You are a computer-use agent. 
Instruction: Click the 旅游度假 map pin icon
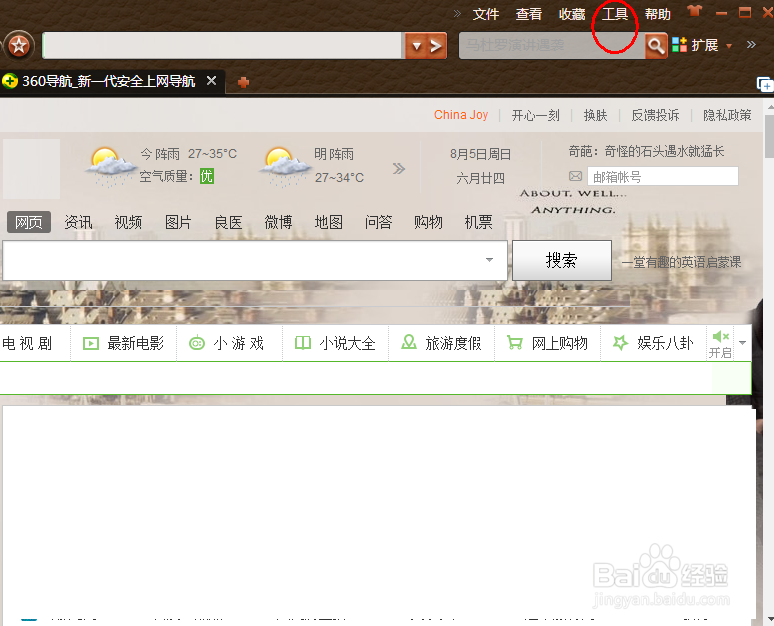pyautogui.click(x=409, y=342)
